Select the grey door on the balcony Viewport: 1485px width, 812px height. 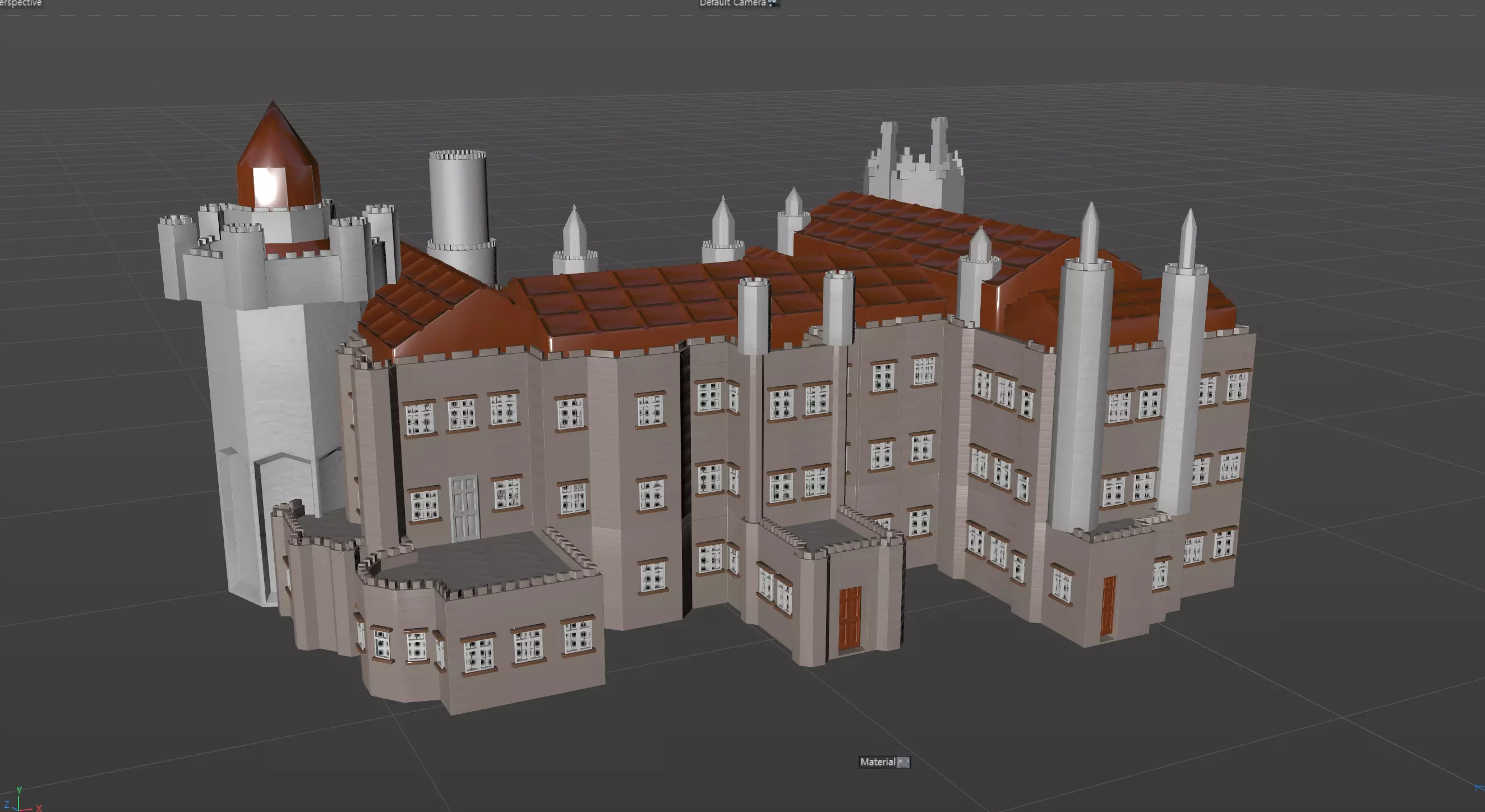465,507
